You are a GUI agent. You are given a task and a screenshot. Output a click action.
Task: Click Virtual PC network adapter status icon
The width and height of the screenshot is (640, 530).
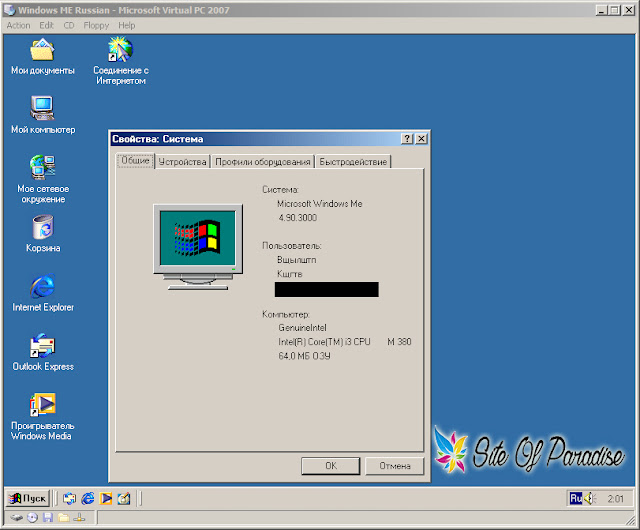79,518
